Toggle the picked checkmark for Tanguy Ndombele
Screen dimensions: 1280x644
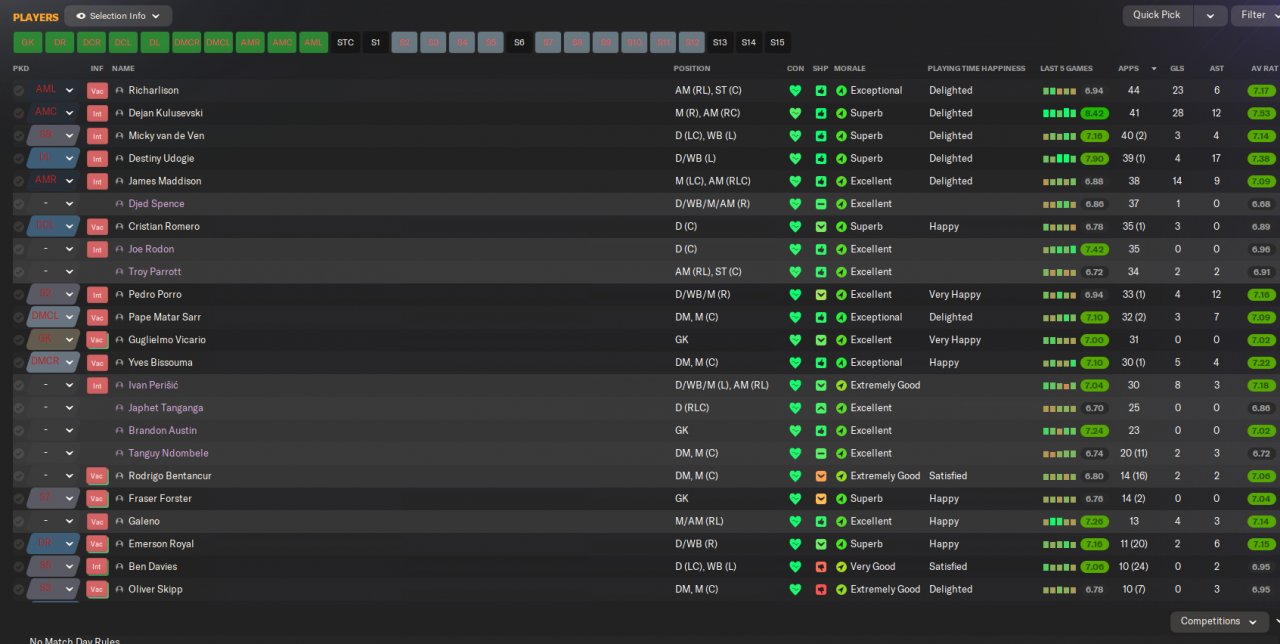pyautogui.click(x=19, y=453)
